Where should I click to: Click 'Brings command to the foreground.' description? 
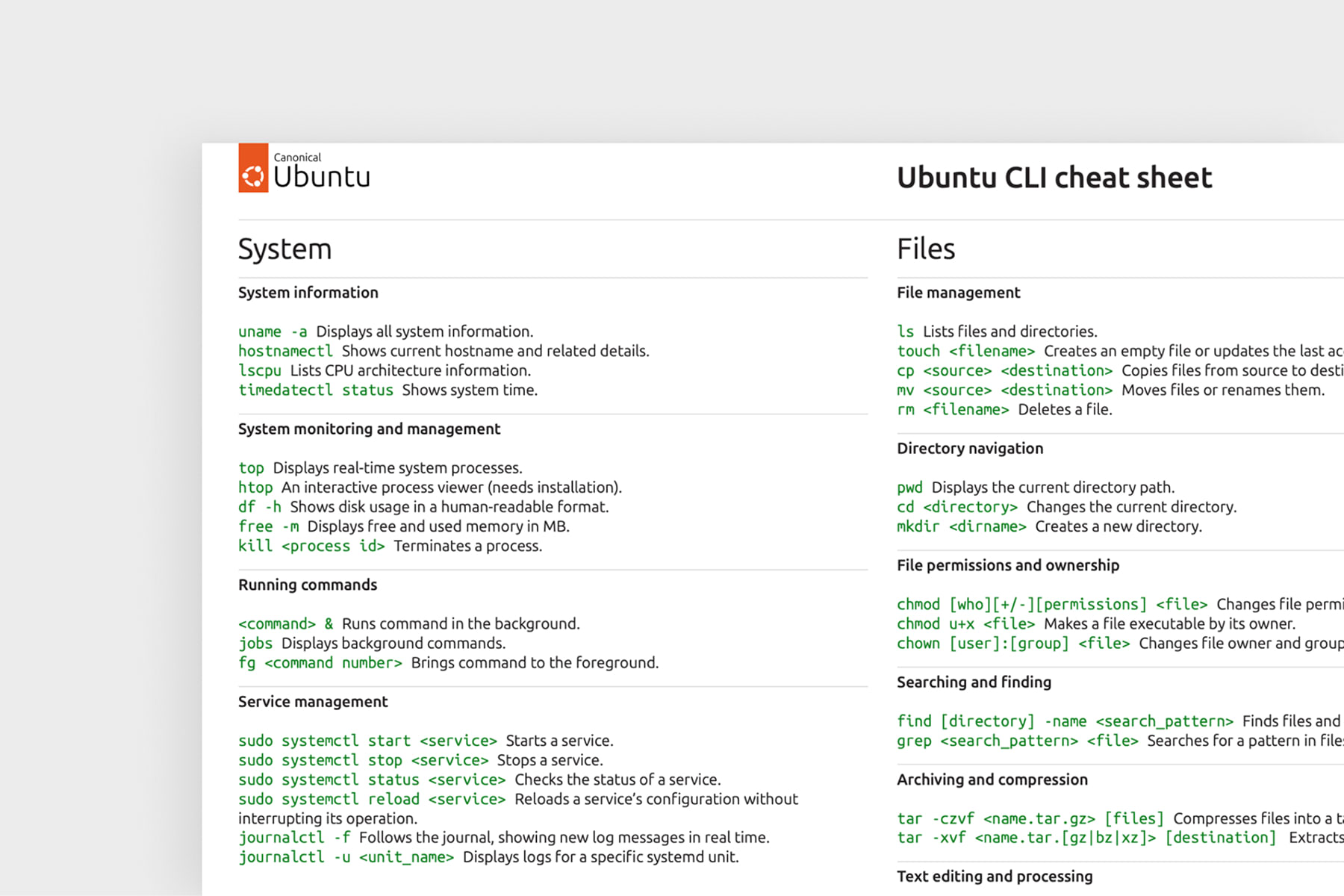pyautogui.click(x=535, y=663)
